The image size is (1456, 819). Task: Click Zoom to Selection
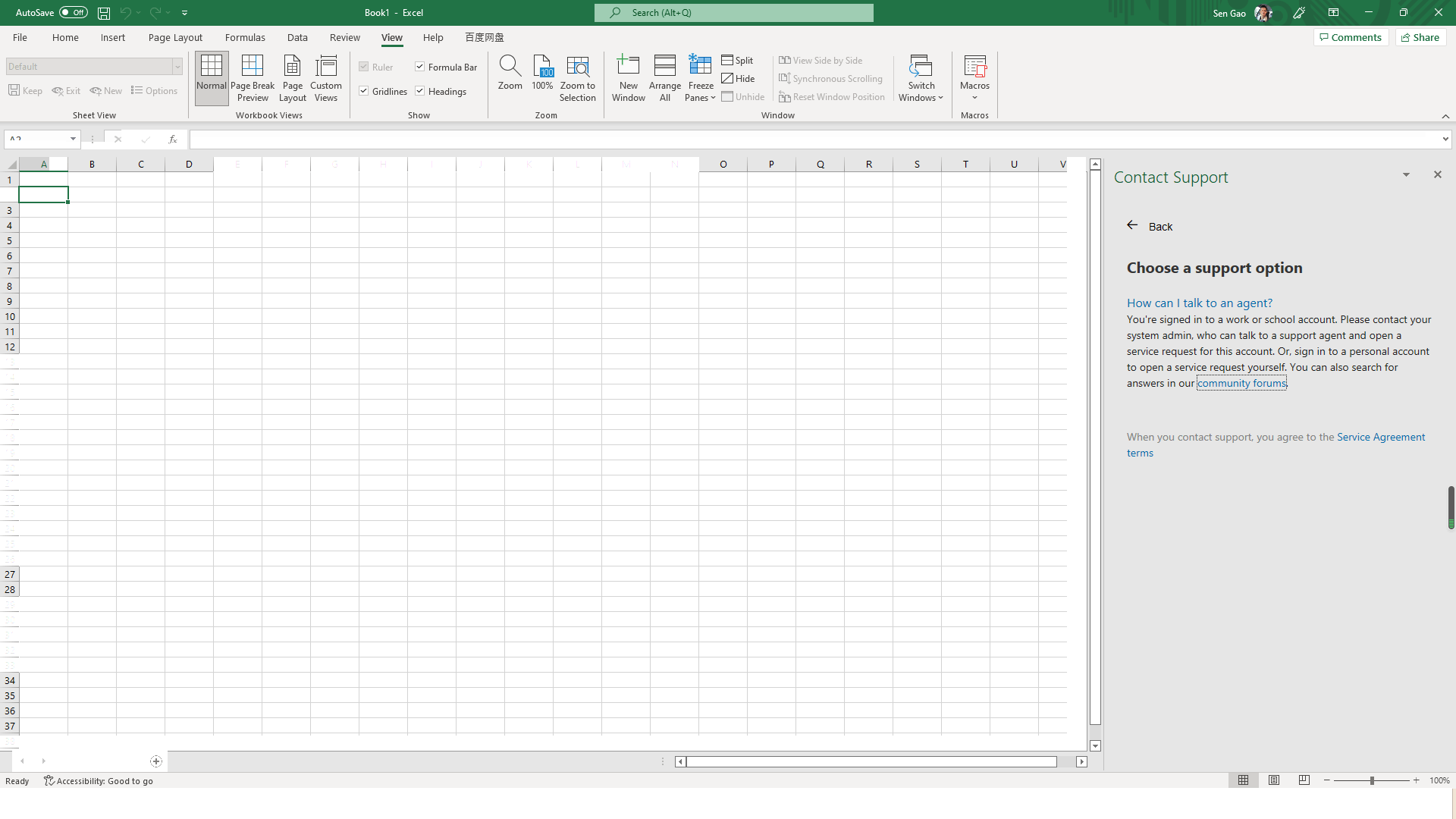coord(577,78)
